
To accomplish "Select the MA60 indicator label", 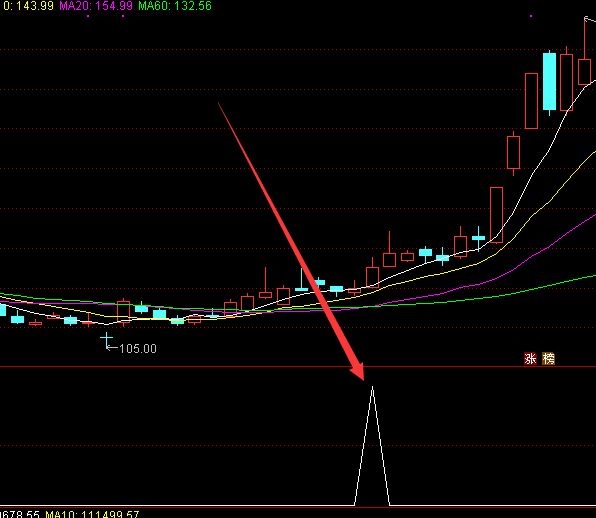I will (175, 6).
